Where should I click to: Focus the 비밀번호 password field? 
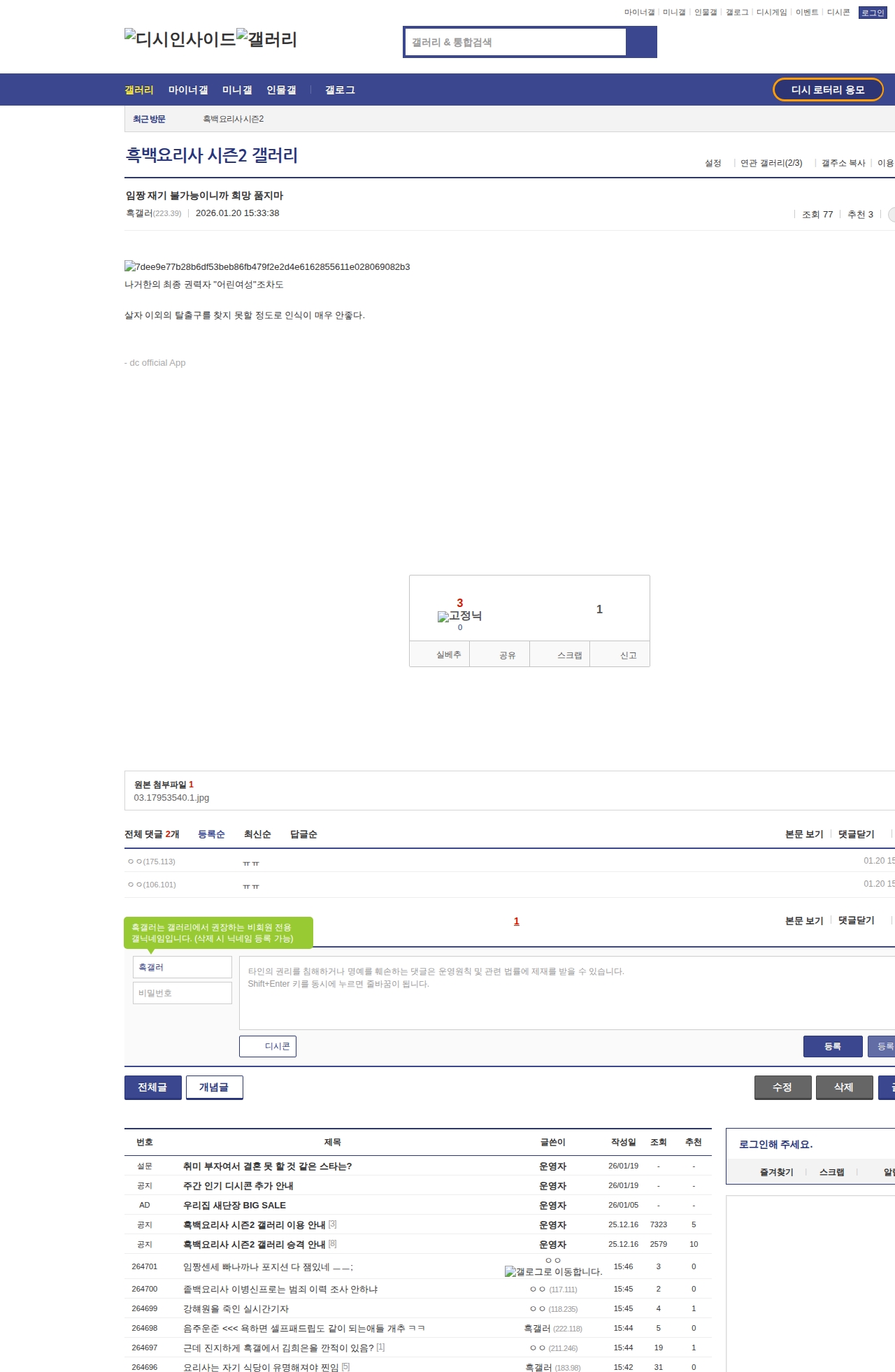click(182, 993)
